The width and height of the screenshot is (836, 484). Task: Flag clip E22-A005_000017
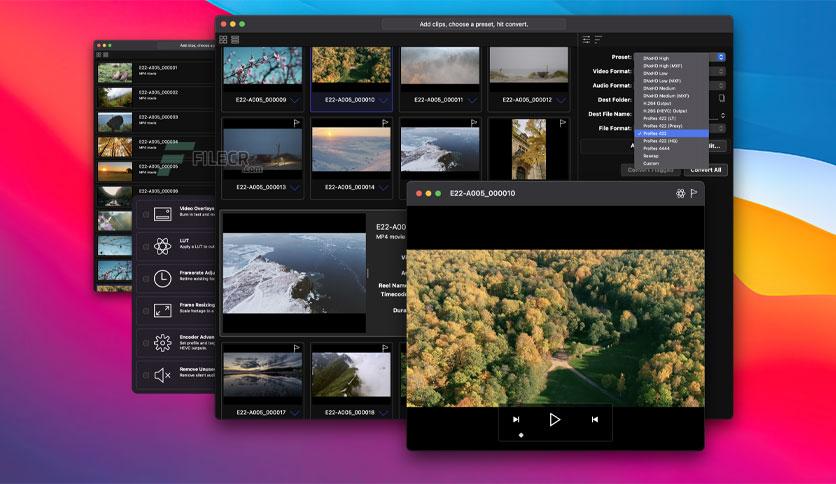(296, 348)
